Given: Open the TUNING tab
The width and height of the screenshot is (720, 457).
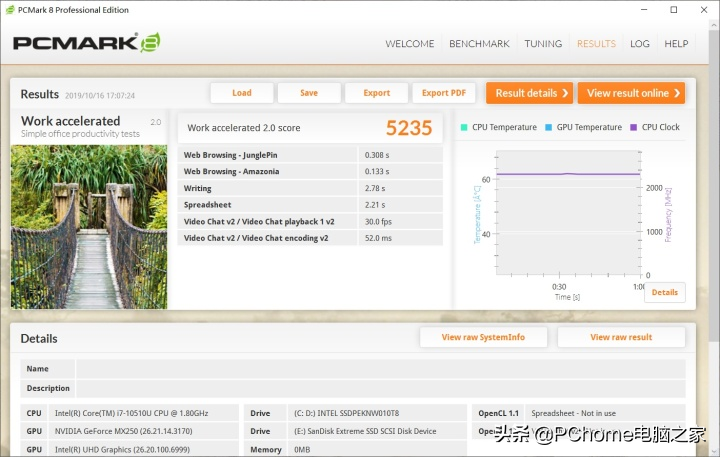Looking at the screenshot, I should [x=543, y=44].
